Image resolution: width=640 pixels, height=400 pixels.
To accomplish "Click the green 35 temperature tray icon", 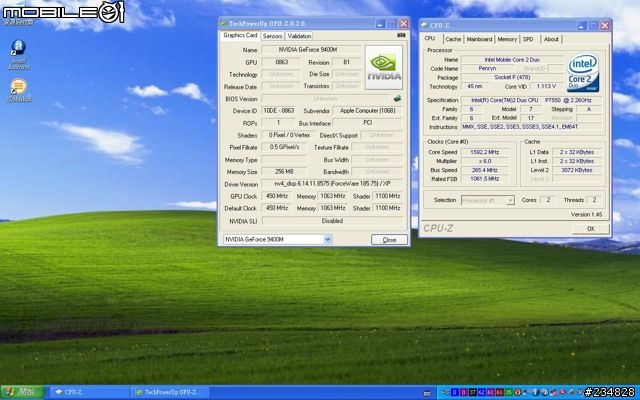I will (x=509, y=392).
